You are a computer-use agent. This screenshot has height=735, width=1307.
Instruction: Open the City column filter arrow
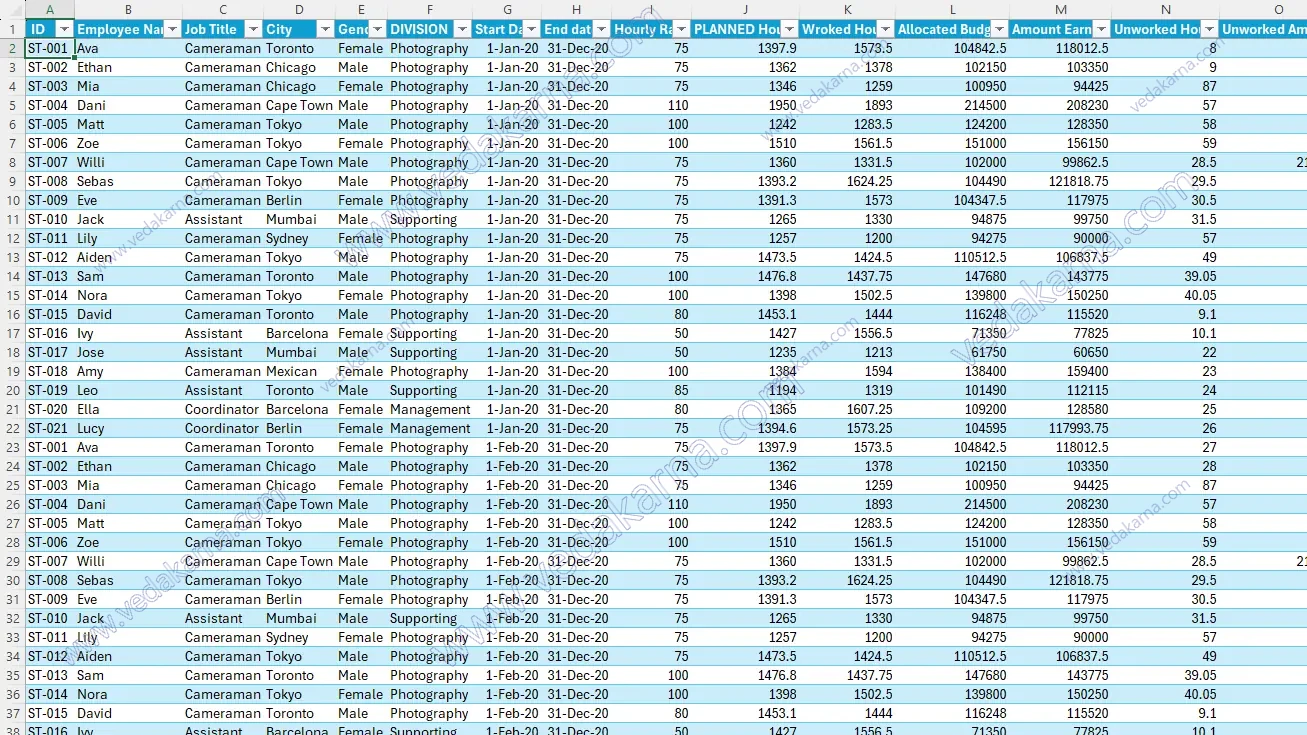[x=325, y=29]
